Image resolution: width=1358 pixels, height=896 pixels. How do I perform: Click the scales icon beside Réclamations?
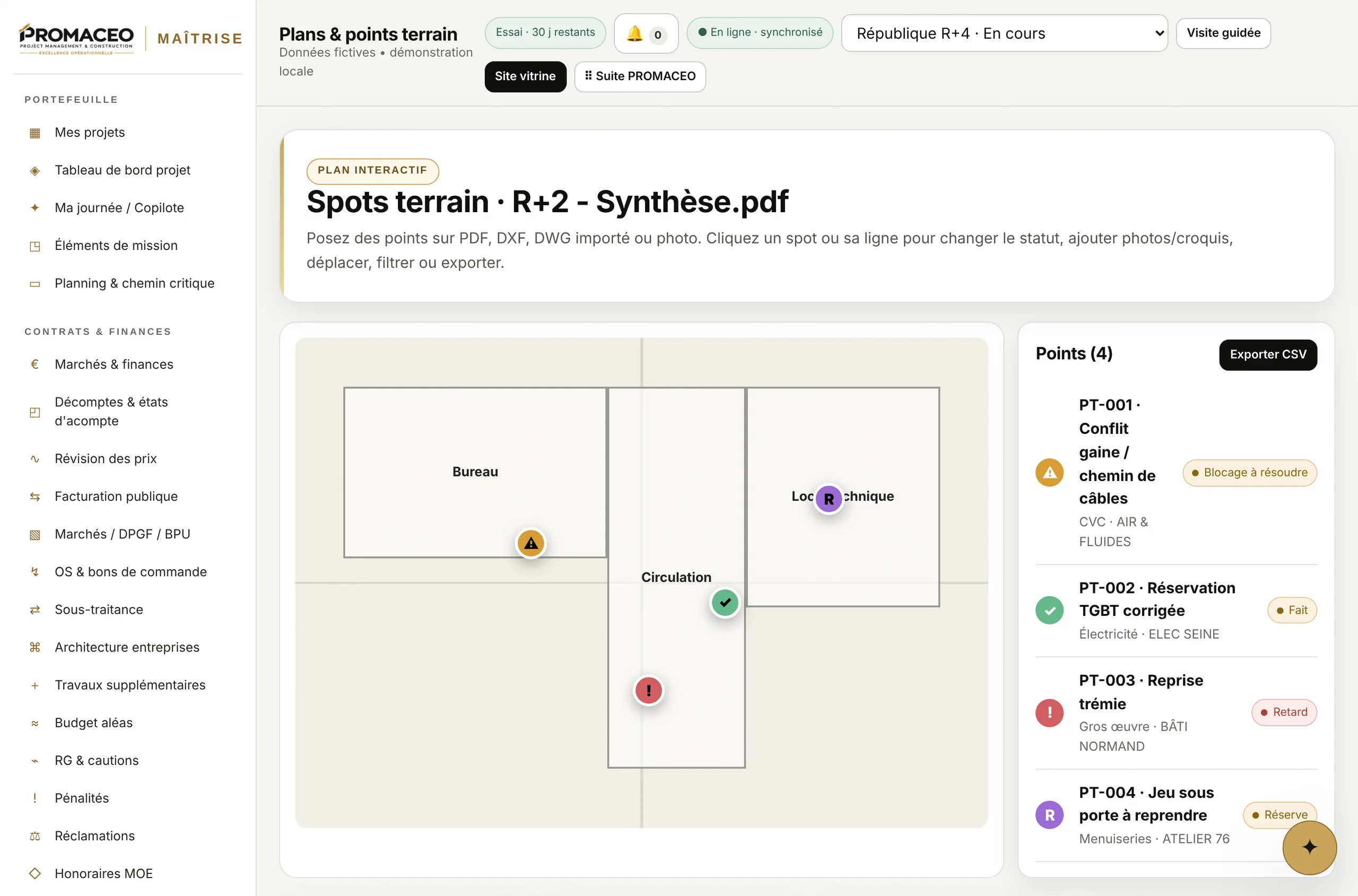click(35, 836)
